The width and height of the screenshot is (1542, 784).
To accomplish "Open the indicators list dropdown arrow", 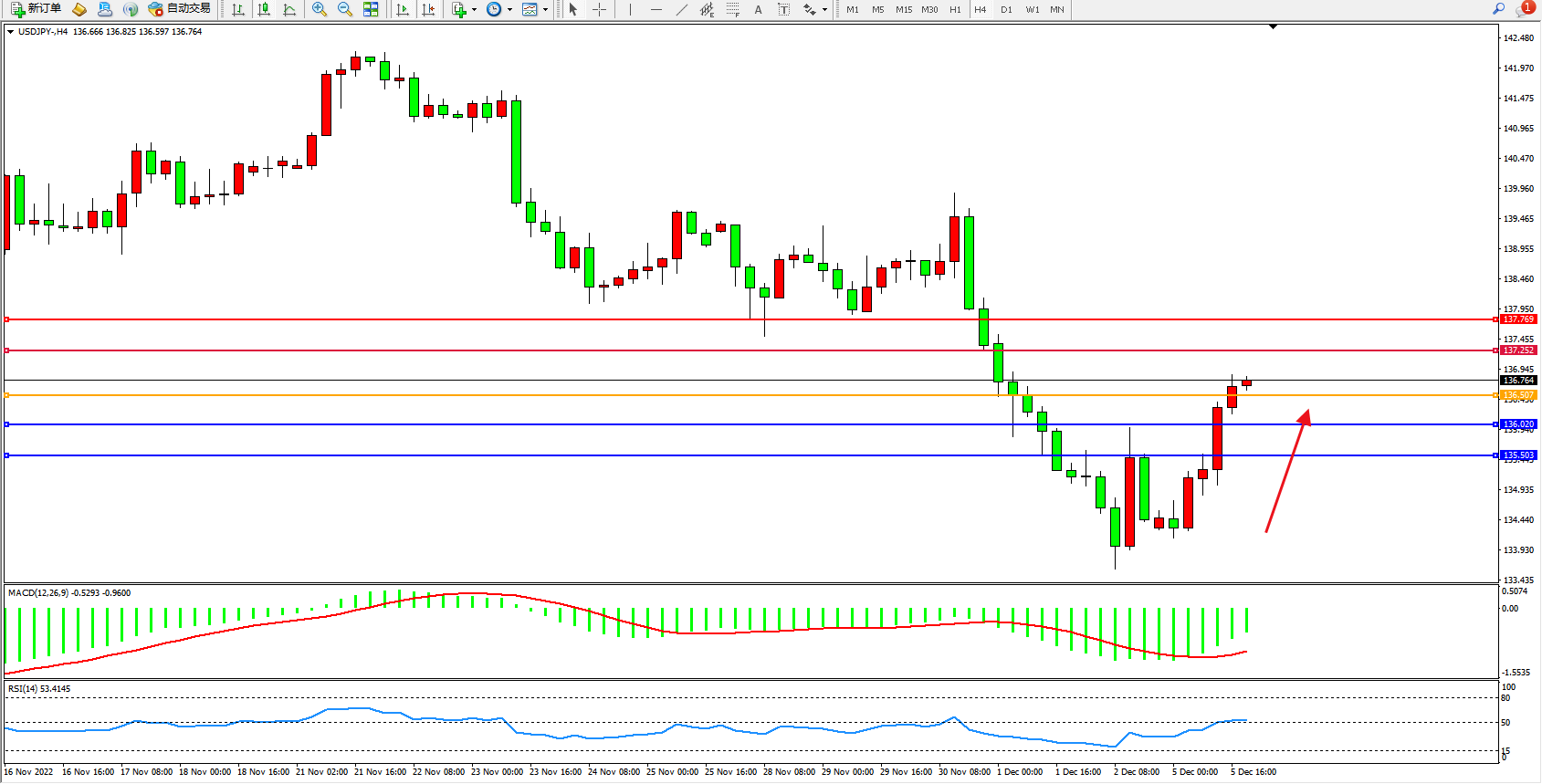I will pyautogui.click(x=474, y=10).
